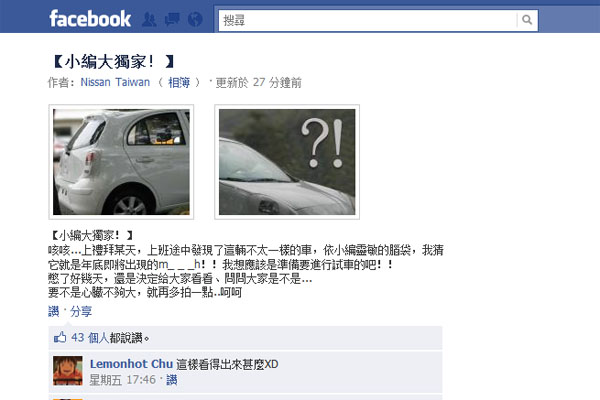The width and height of the screenshot is (600, 400).
Task: Show the 43 個人 who liked
Action: point(90,338)
